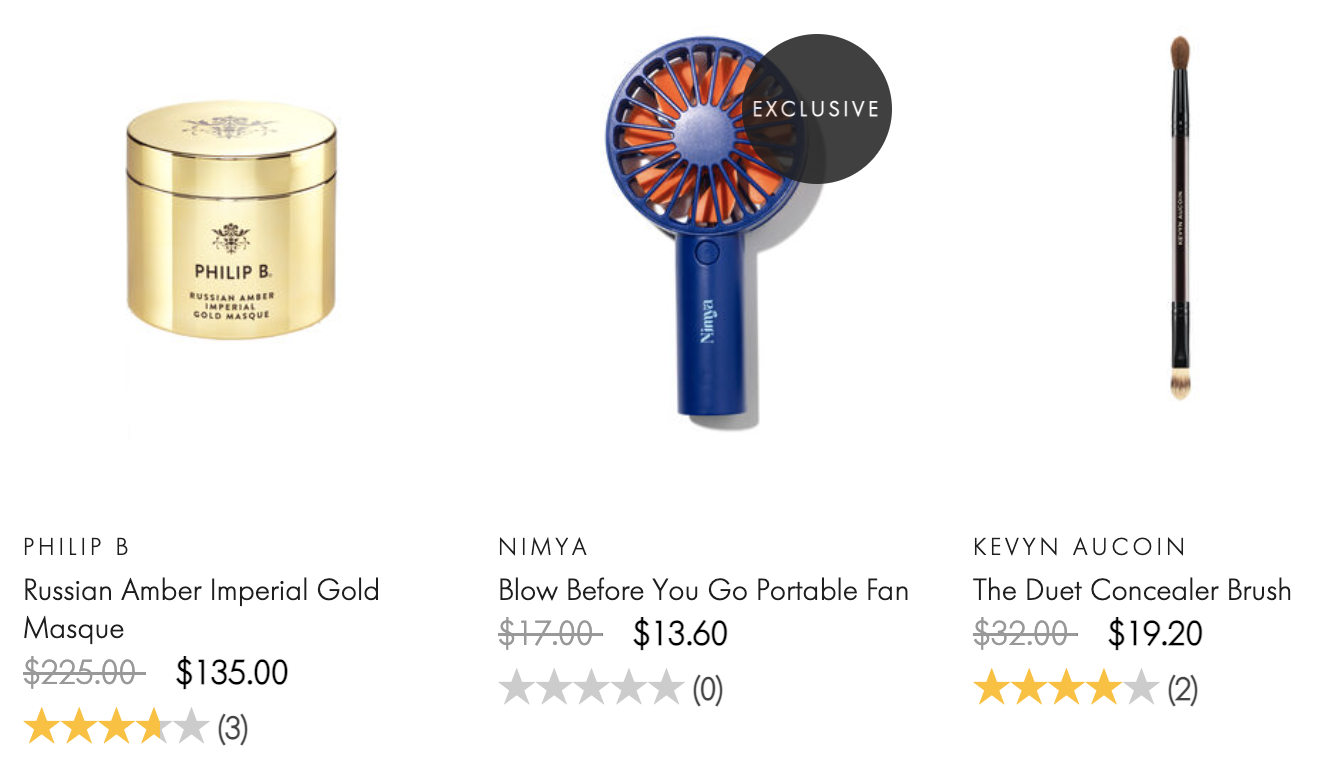The width and height of the screenshot is (1328, 766).
Task: Click the star rating of the concealer brush
Action: coord(1066,688)
